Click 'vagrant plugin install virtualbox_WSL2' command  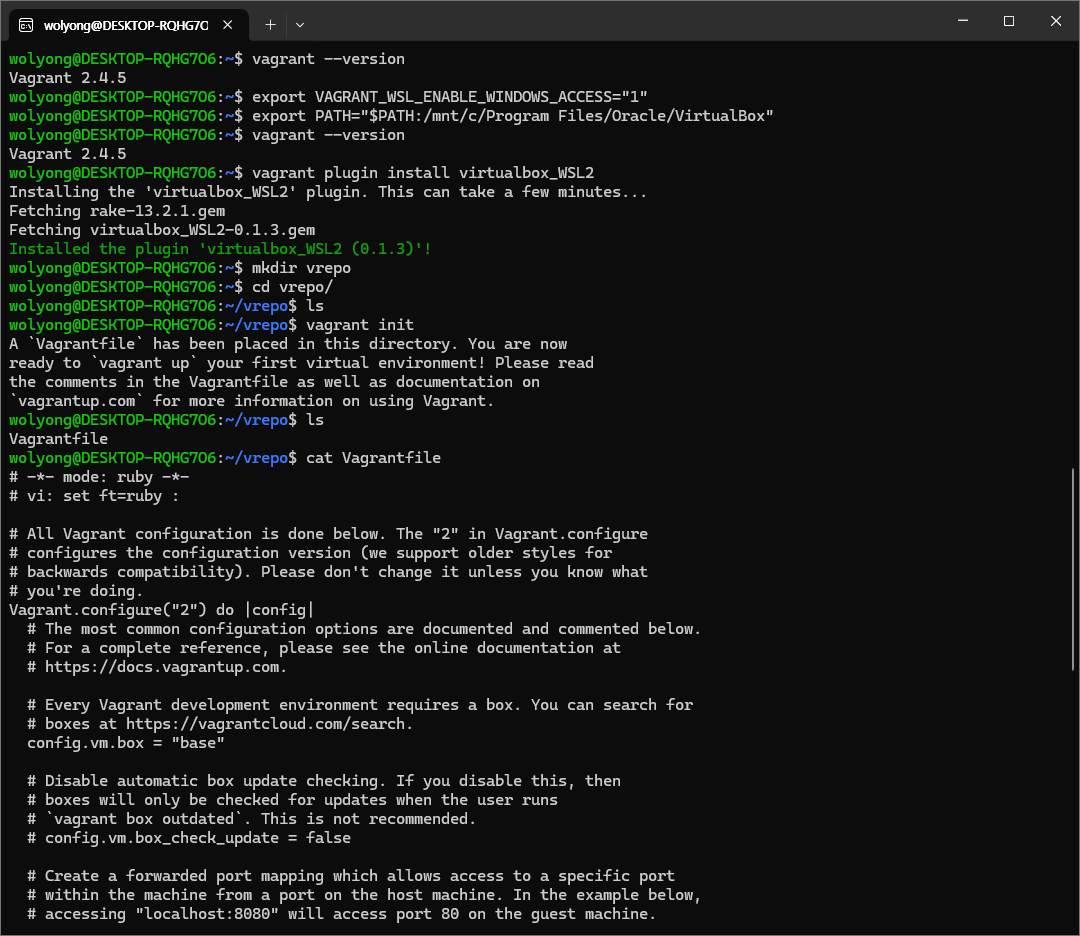[423, 173]
